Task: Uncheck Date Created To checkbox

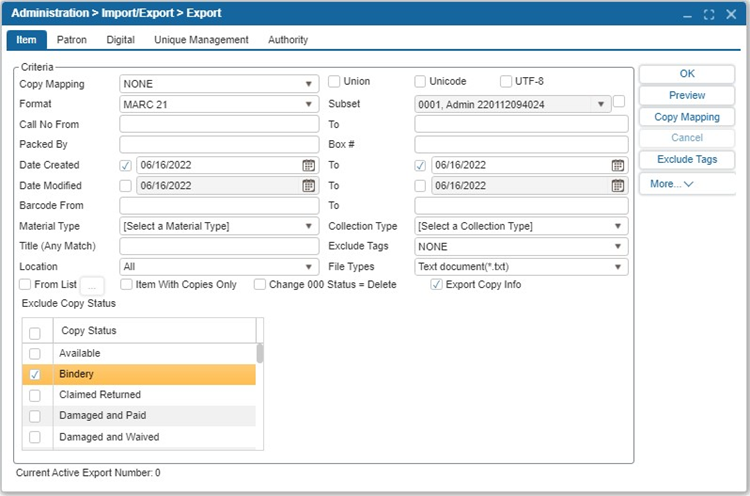Action: 420,165
